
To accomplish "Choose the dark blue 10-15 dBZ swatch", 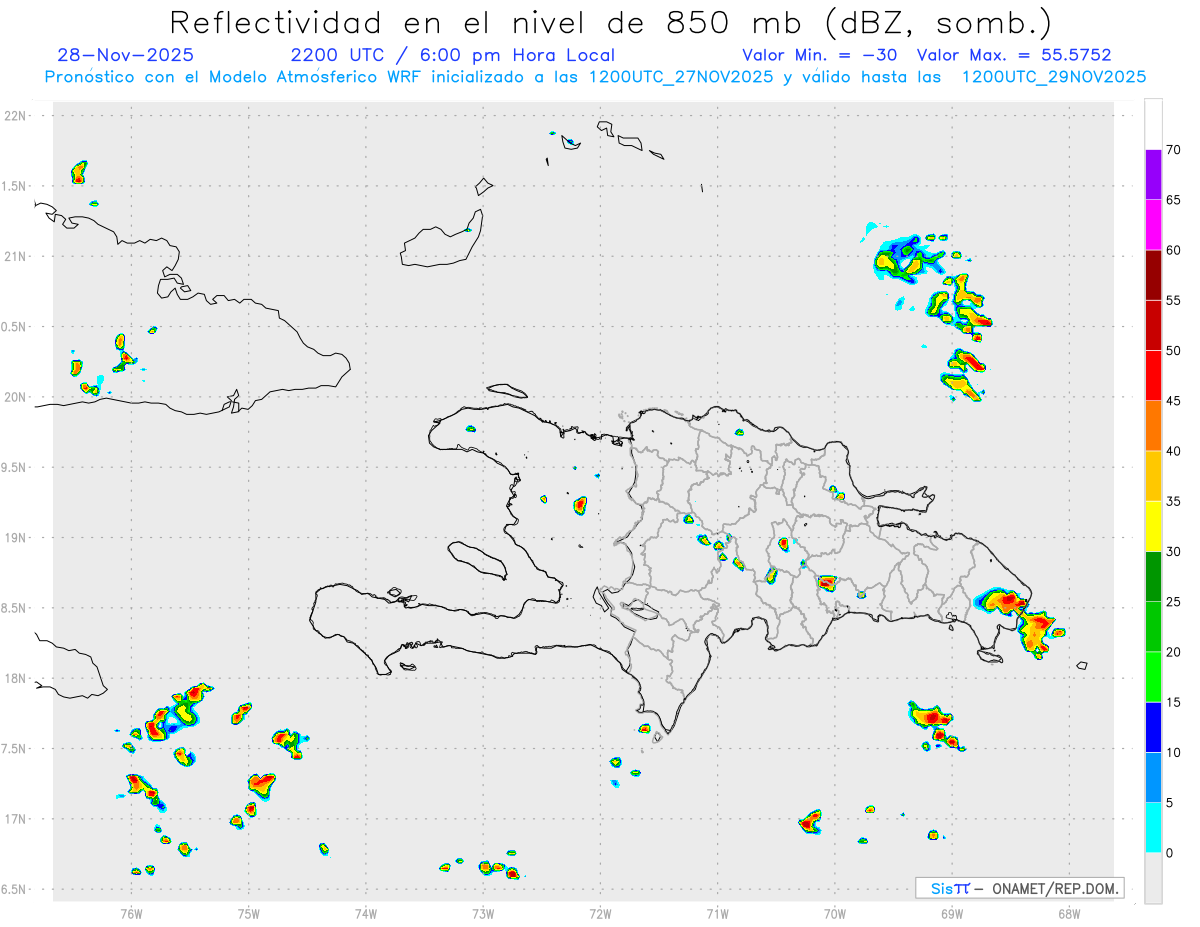I will (x=1153, y=727).
